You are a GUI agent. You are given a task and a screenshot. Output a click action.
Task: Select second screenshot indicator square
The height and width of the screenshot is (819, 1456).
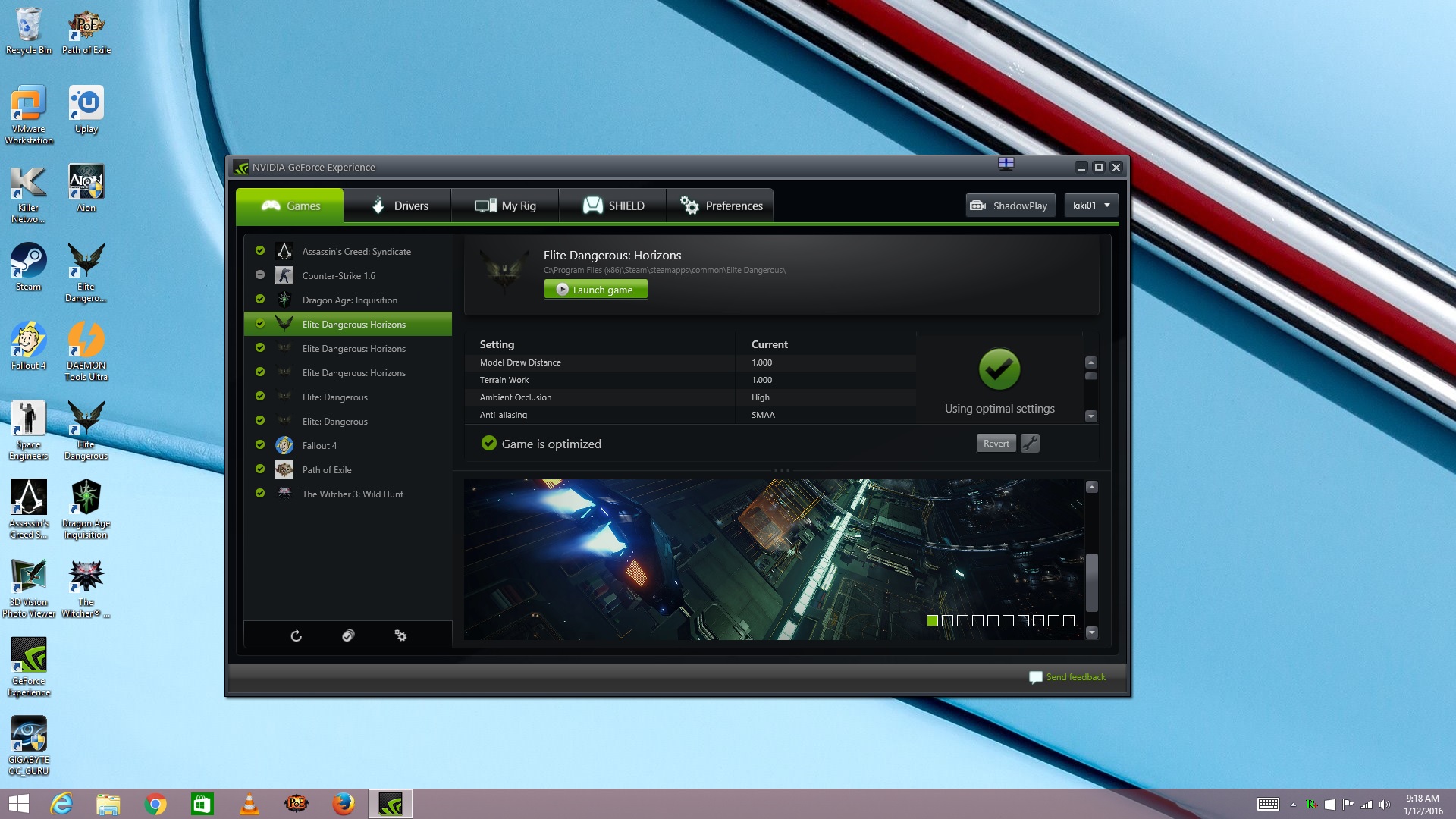(x=947, y=620)
